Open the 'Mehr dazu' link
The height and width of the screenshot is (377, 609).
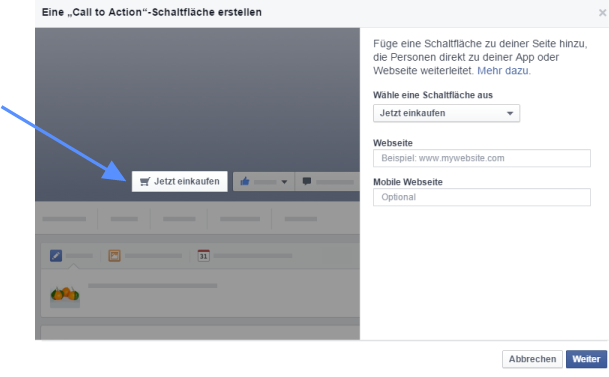pos(503,71)
